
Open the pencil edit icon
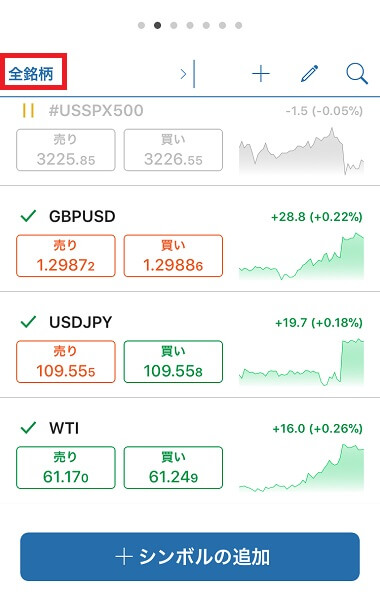click(x=310, y=74)
